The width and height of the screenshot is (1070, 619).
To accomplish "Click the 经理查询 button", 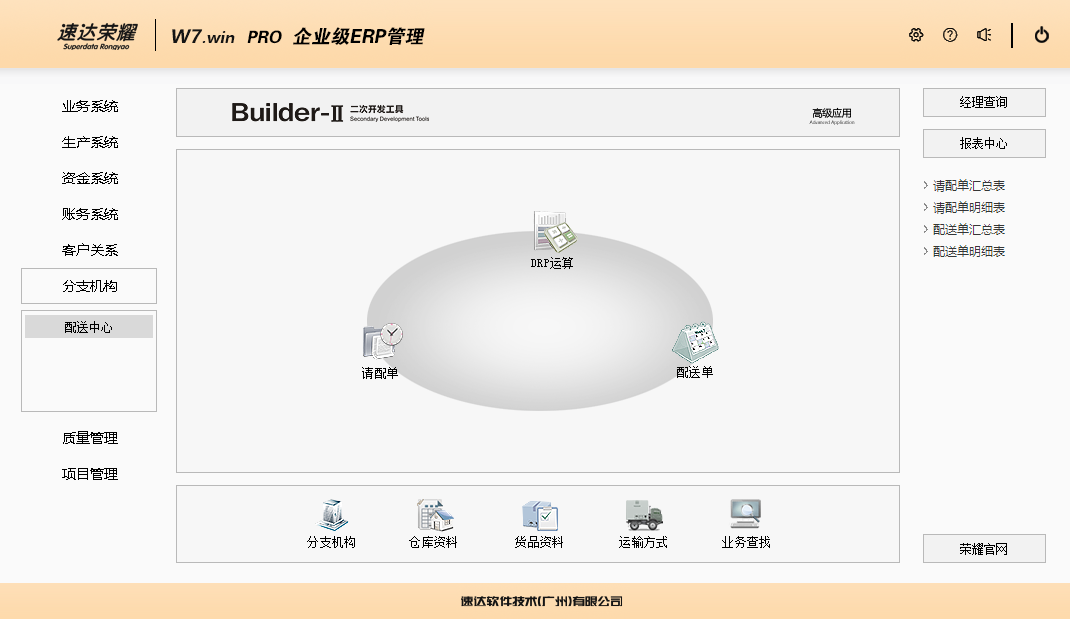I will pos(984,102).
